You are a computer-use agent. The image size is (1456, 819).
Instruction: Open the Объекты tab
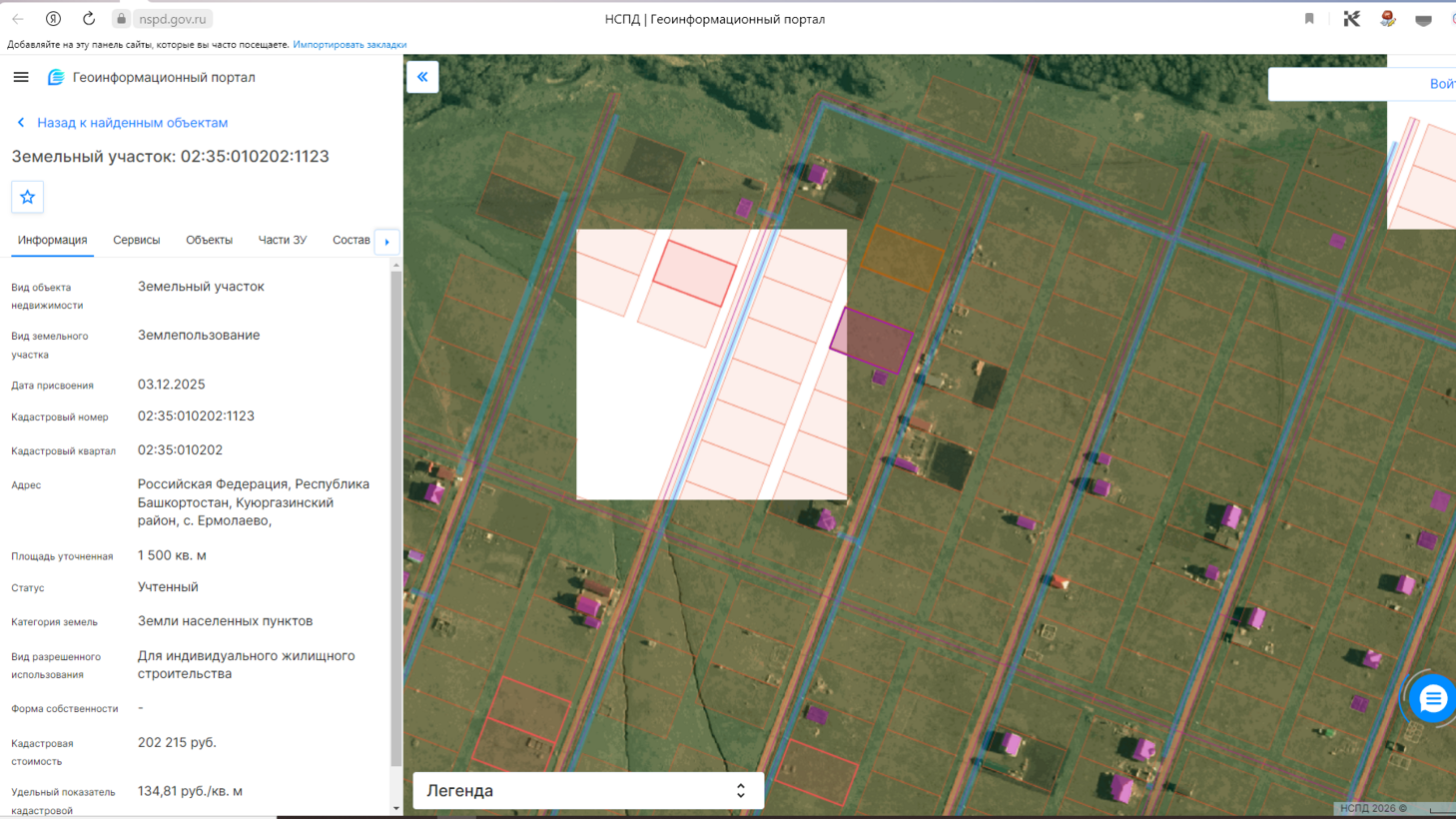[x=209, y=241]
